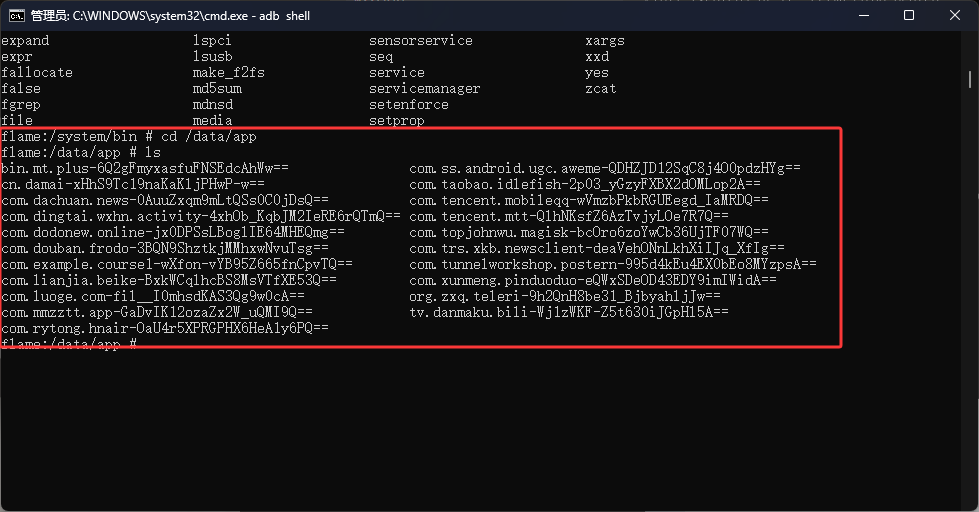Click the 'sensorservice' command name
Screen dimensions: 979x512
point(421,41)
